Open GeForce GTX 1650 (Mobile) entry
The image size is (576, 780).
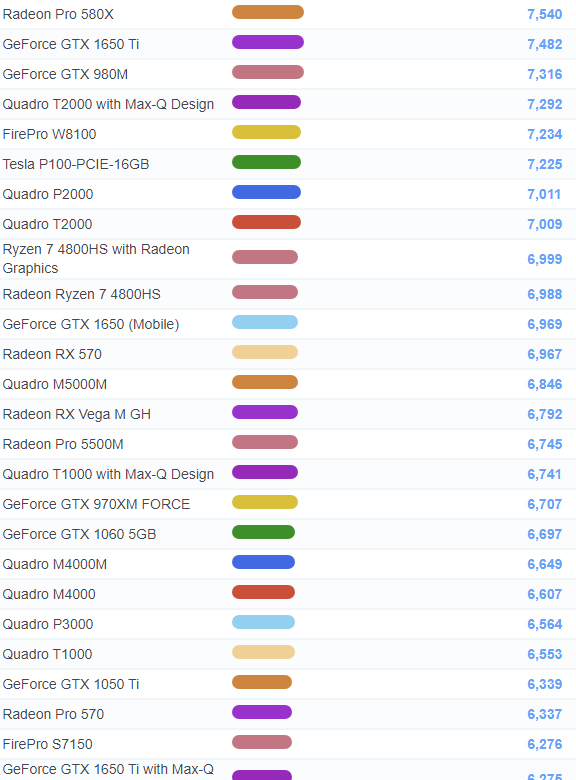pyautogui.click(x=91, y=324)
